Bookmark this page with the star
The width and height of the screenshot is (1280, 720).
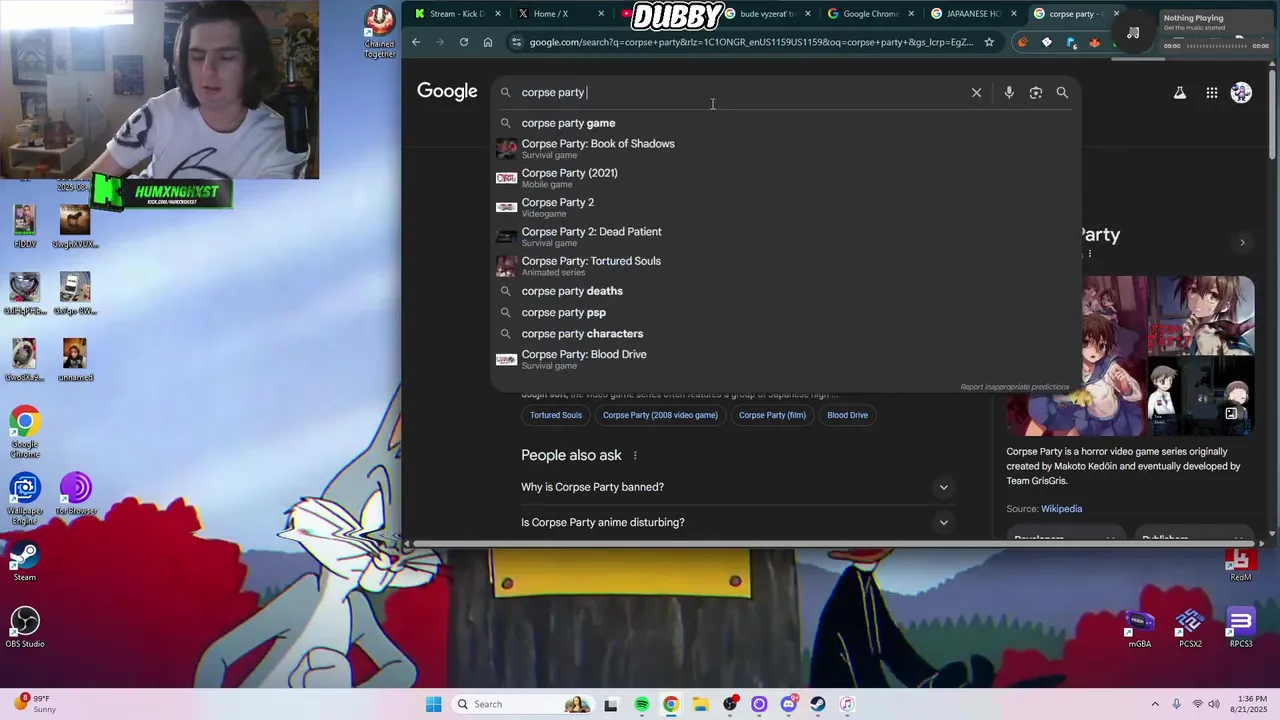[989, 42]
